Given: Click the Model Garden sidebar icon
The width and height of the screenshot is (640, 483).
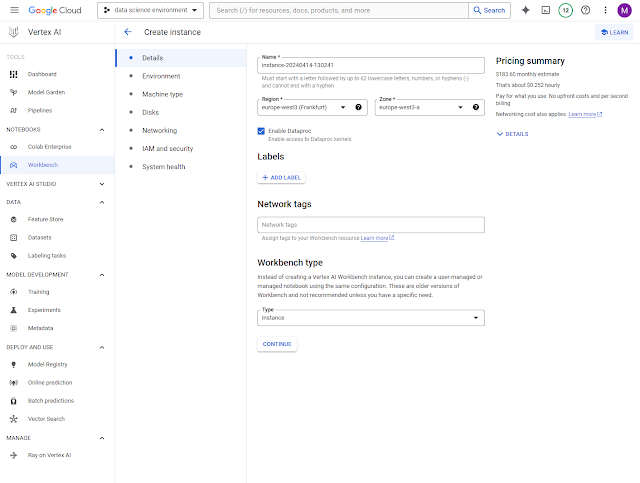Looking at the screenshot, I should coord(13,92).
